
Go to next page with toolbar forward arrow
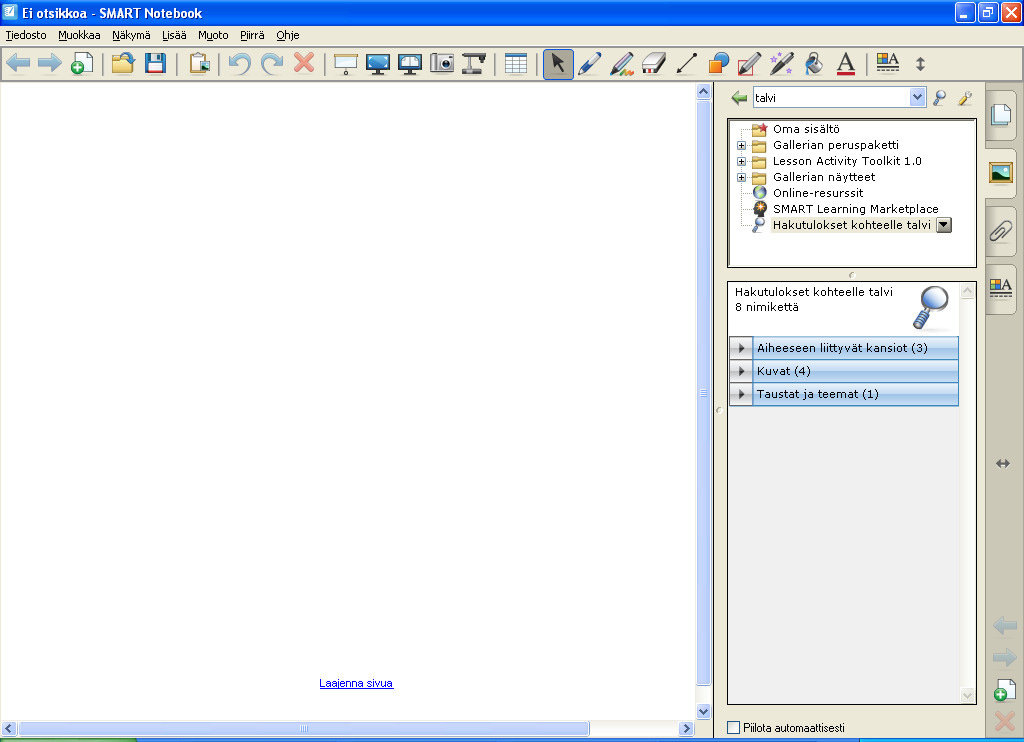[50, 63]
